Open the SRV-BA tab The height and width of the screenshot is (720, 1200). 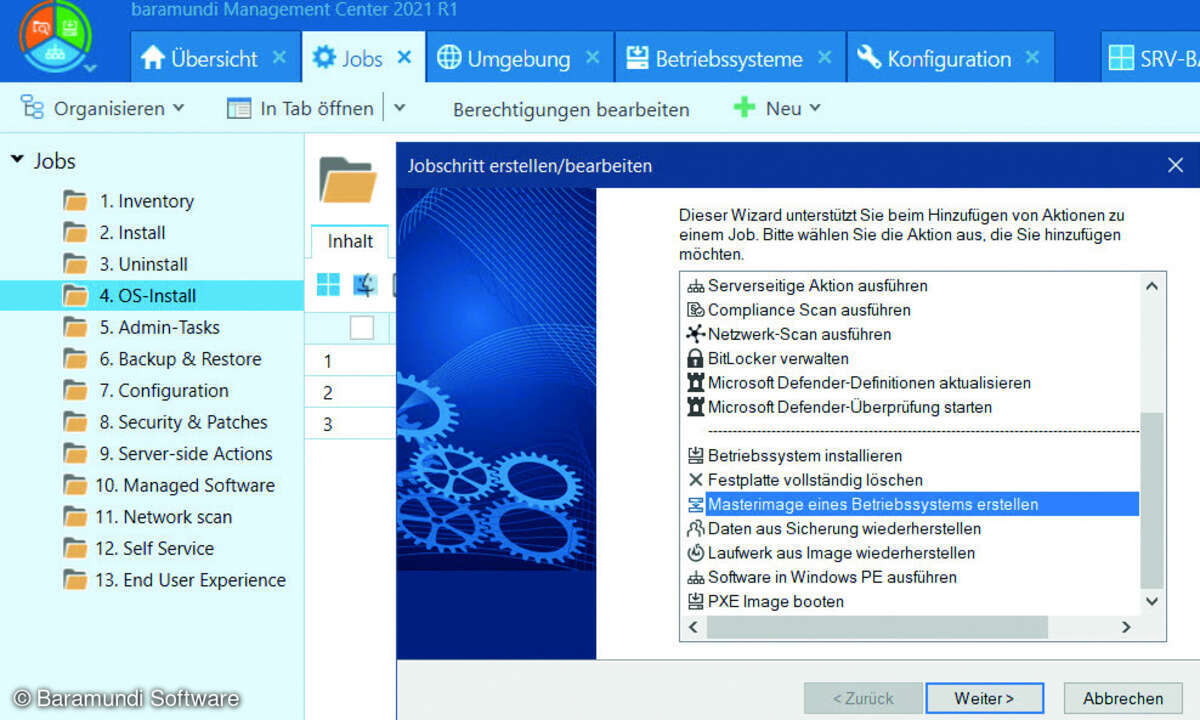point(1151,59)
